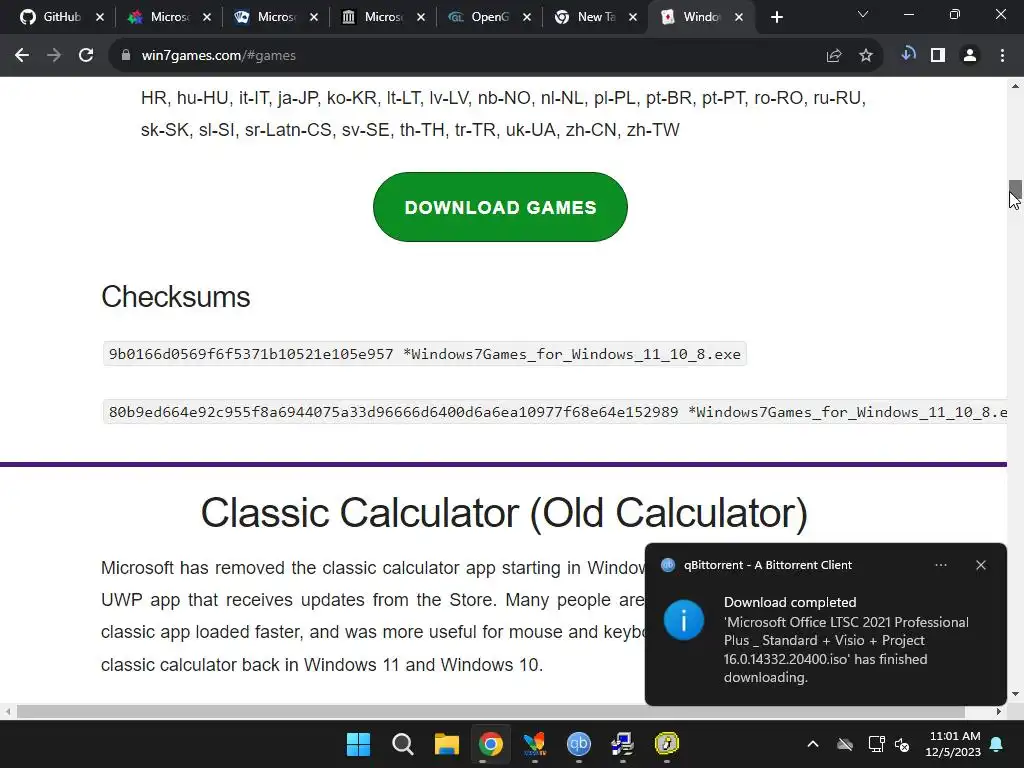Close the OpenGL tab
1024x768 pixels.
tap(527, 18)
